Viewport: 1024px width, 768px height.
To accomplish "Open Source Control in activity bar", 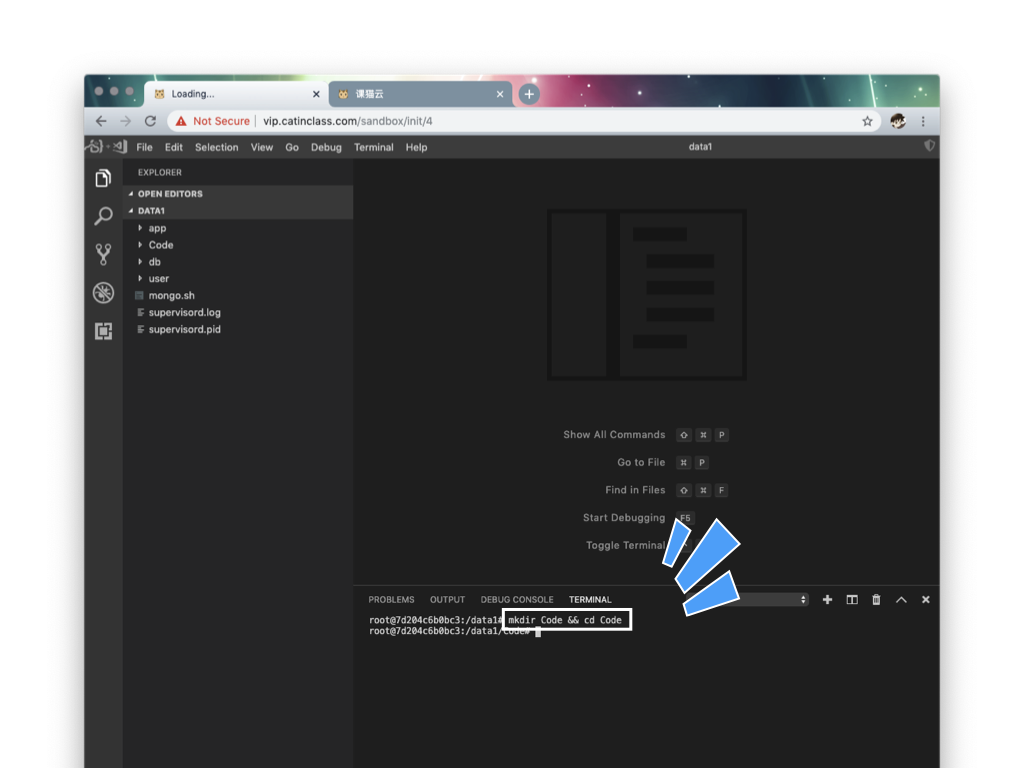I will [x=103, y=254].
